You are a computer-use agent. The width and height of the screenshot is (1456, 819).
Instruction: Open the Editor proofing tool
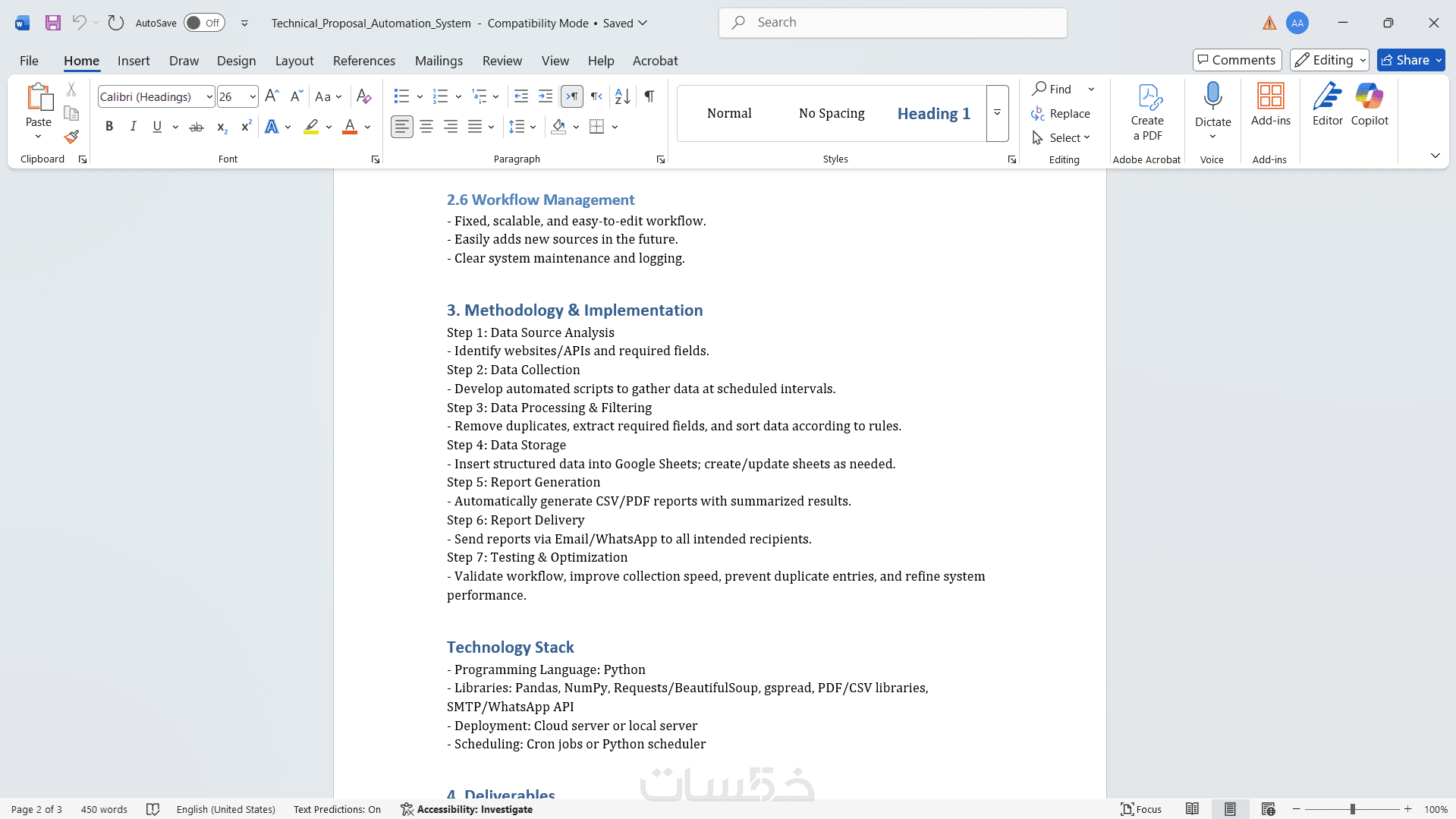1328,105
